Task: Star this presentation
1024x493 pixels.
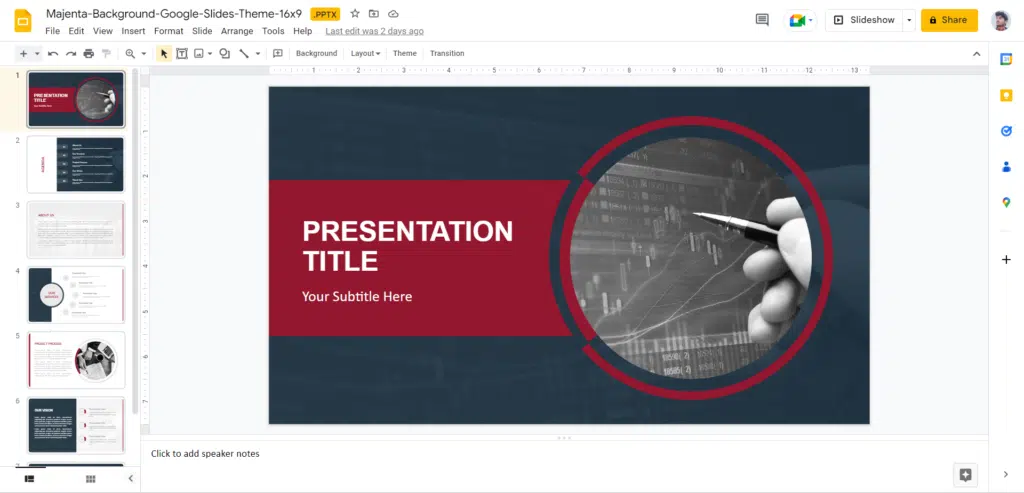Action: (x=355, y=14)
